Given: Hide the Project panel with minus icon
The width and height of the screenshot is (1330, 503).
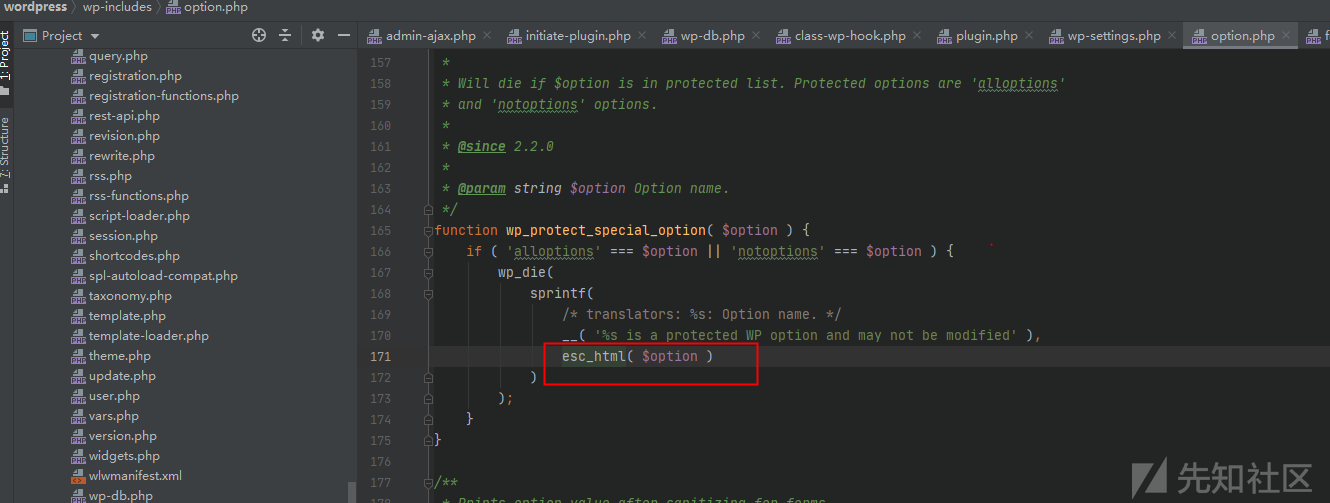Looking at the screenshot, I should click(344, 35).
